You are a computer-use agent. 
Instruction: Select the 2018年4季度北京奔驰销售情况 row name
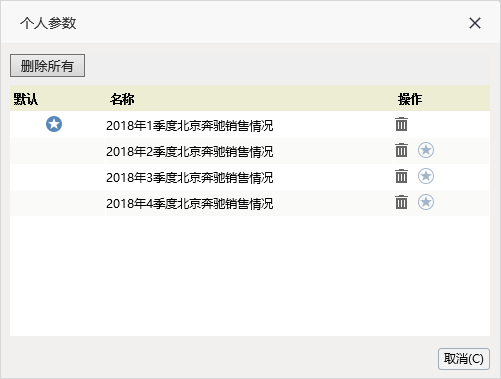pos(190,204)
